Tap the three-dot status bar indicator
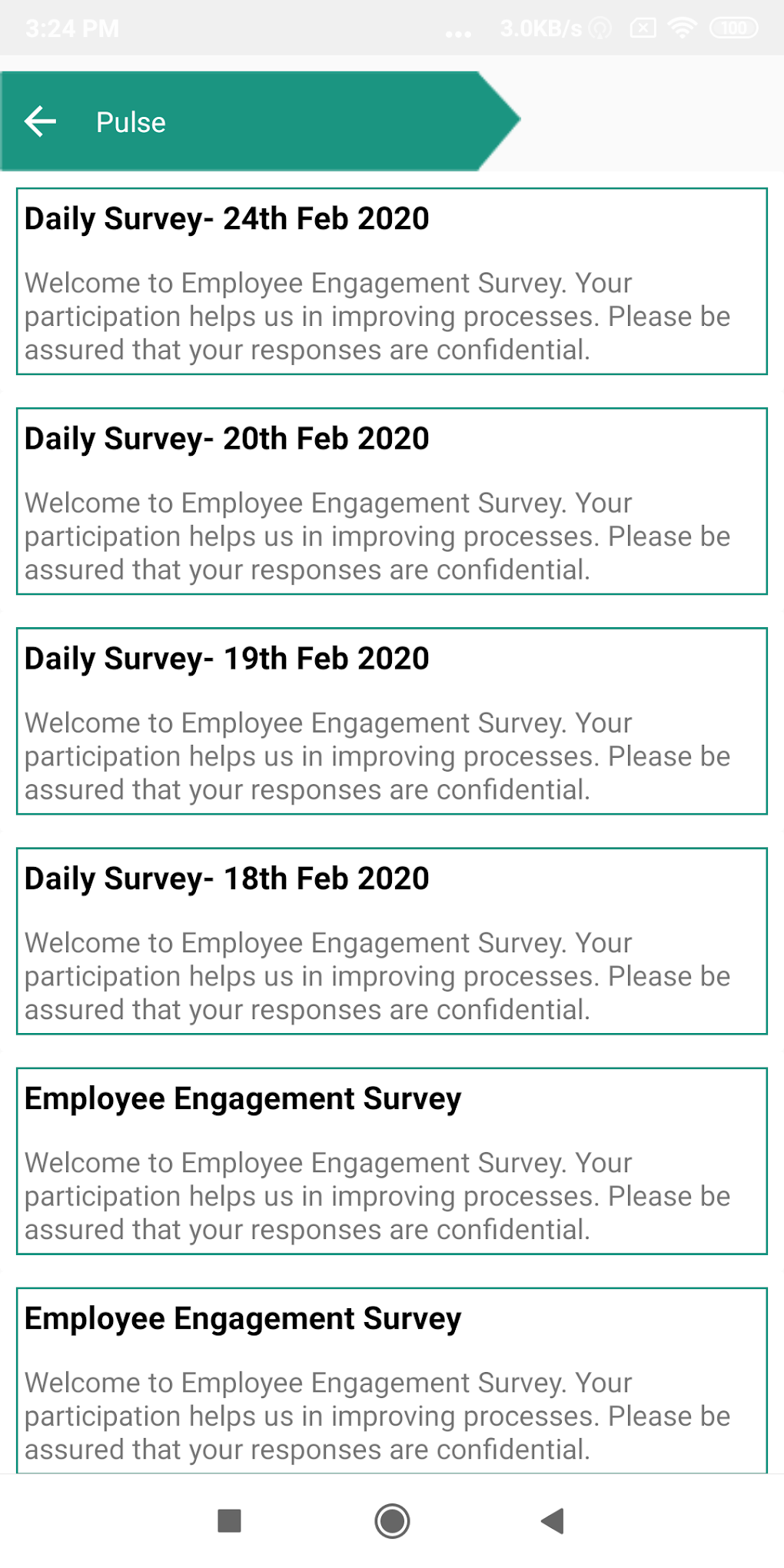The width and height of the screenshot is (784, 1568). click(458, 34)
